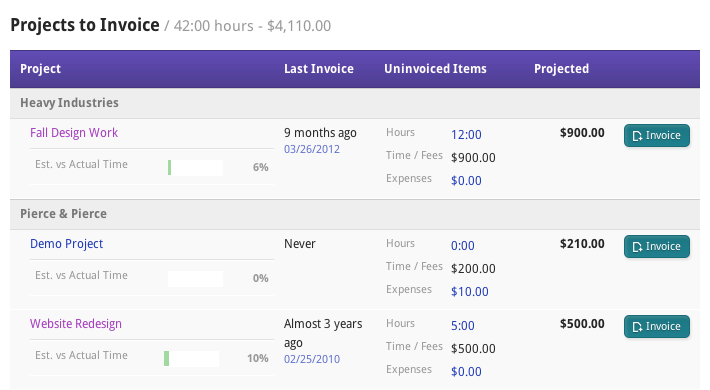Viewport: 710px width, 390px height.
Task: Click the 0% time progress bar
Action: 195,279
